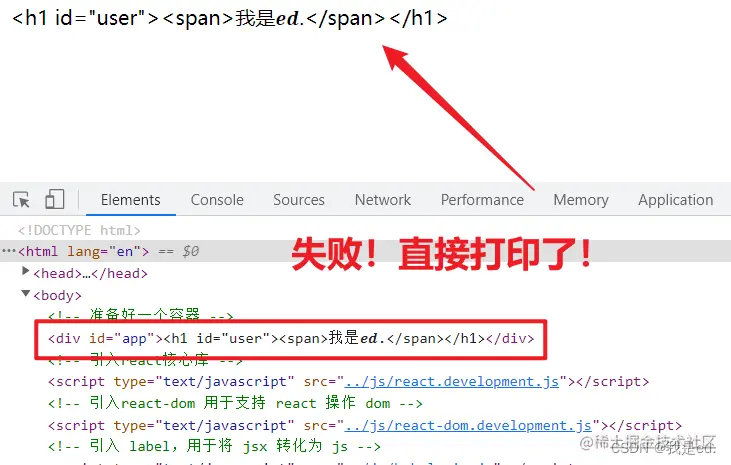The image size is (731, 465).
Task: Select the script tag for react-dom.development.js
Action: (x=365, y=425)
